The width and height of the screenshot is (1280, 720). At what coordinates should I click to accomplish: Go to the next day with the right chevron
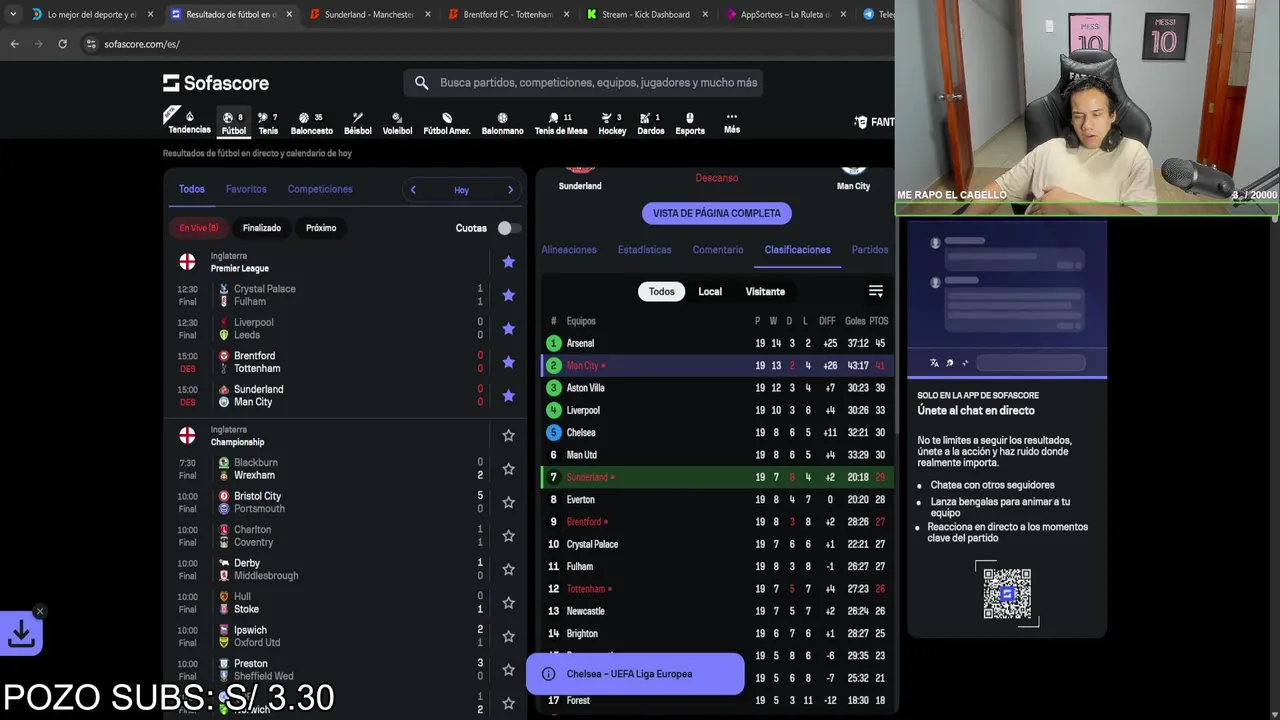(x=510, y=190)
